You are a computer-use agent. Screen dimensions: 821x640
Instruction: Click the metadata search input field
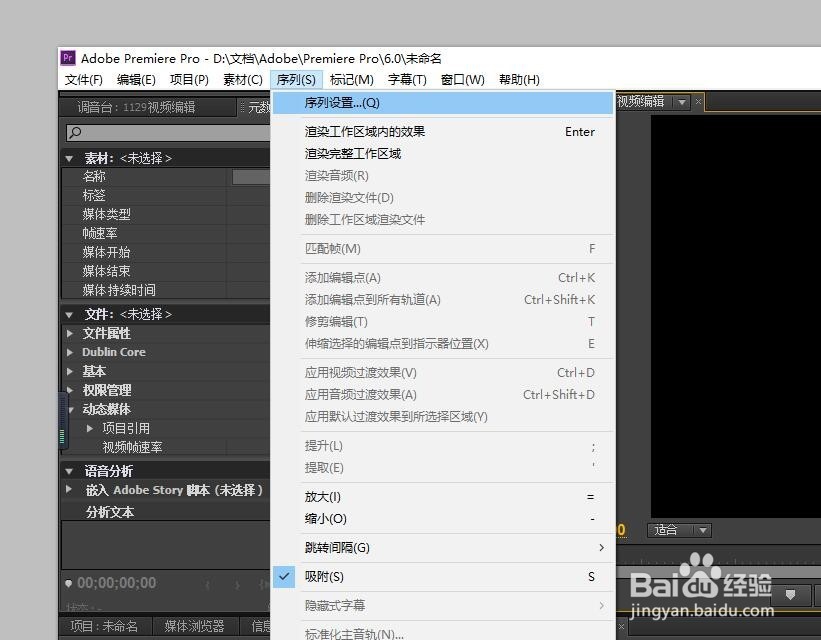[169, 133]
